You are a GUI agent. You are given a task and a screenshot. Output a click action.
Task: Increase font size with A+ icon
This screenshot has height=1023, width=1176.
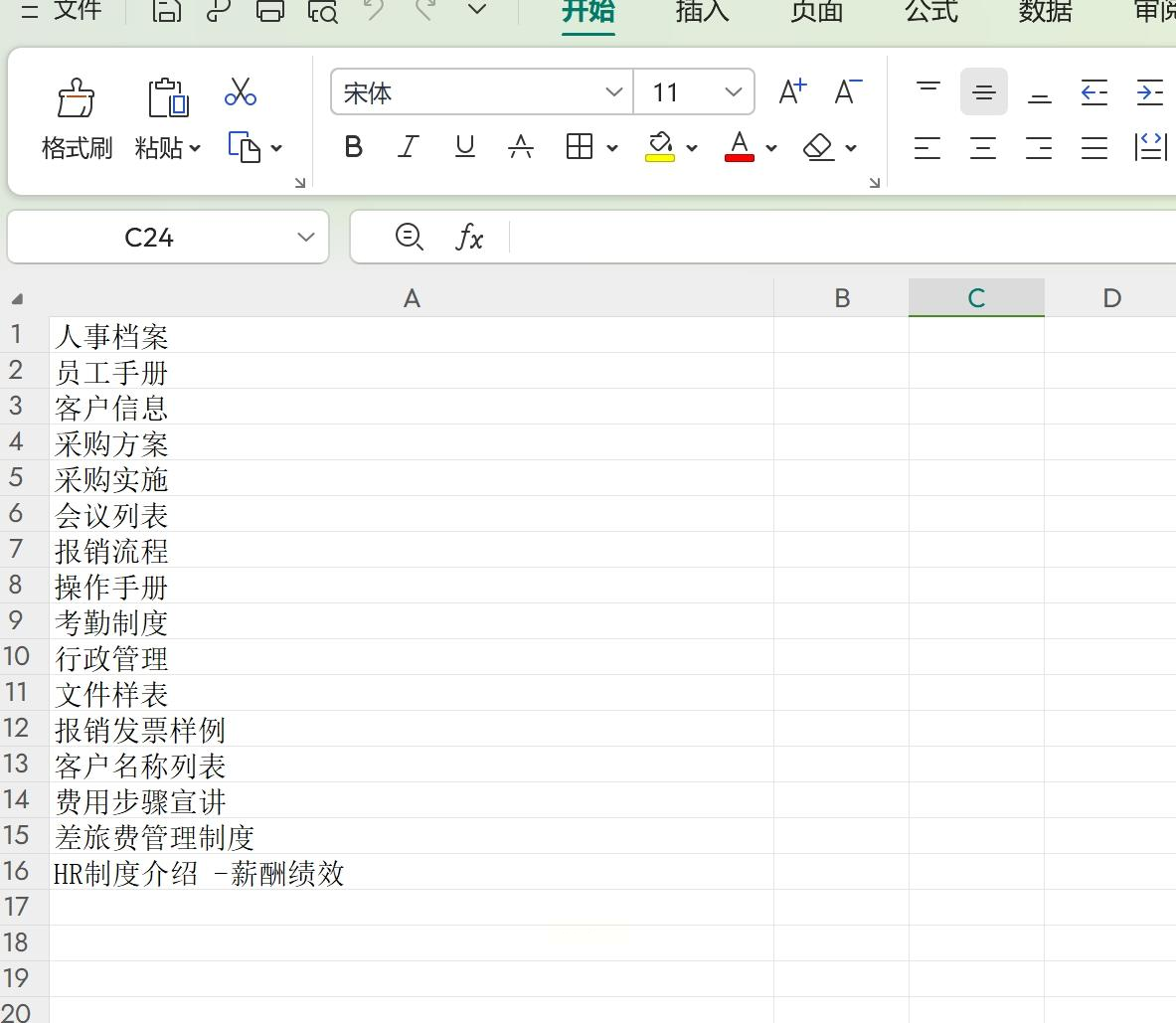[792, 91]
